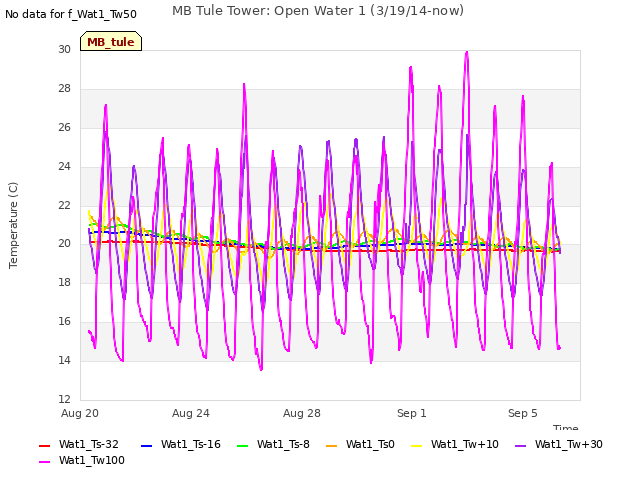This screenshot has height=480, width=640.
Task: Click the purple Wat1_Tw+30 legend swatch
Action: (520, 446)
